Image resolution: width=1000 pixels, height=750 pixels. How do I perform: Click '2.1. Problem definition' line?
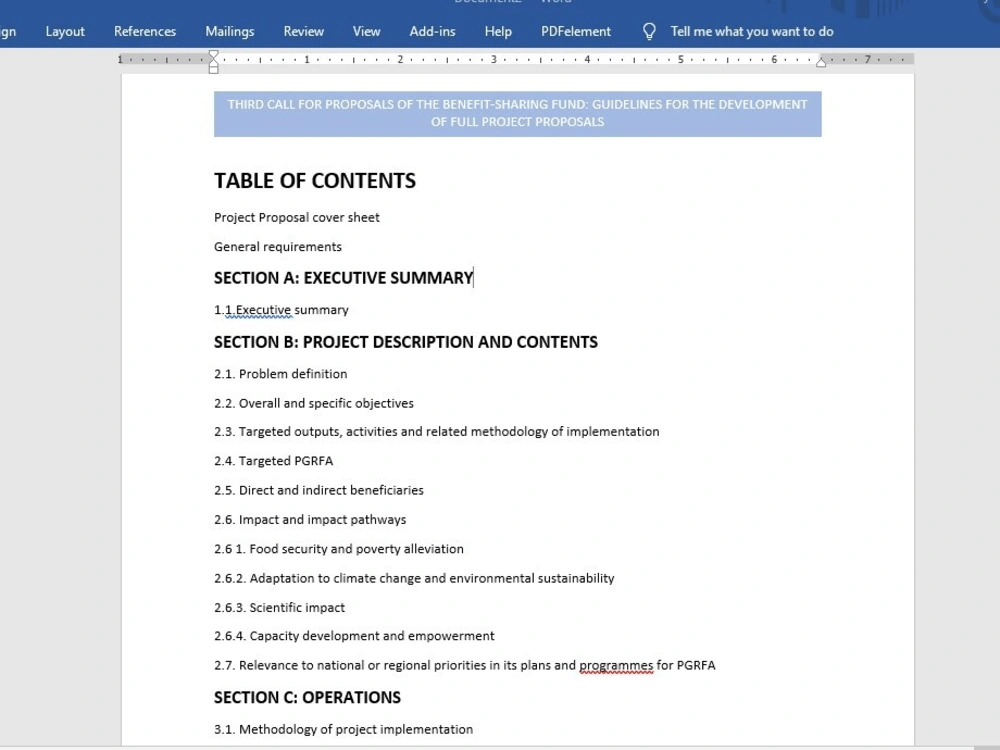tap(281, 374)
